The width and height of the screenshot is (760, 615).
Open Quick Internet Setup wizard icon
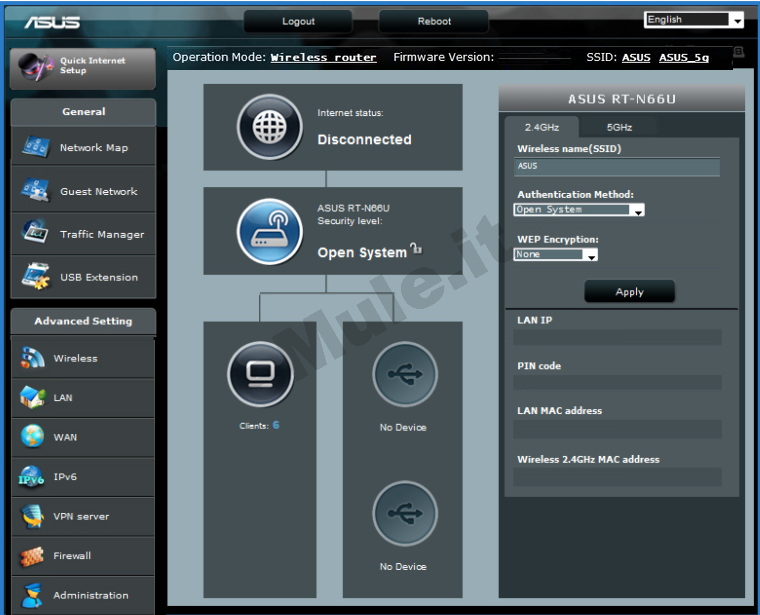(35, 66)
